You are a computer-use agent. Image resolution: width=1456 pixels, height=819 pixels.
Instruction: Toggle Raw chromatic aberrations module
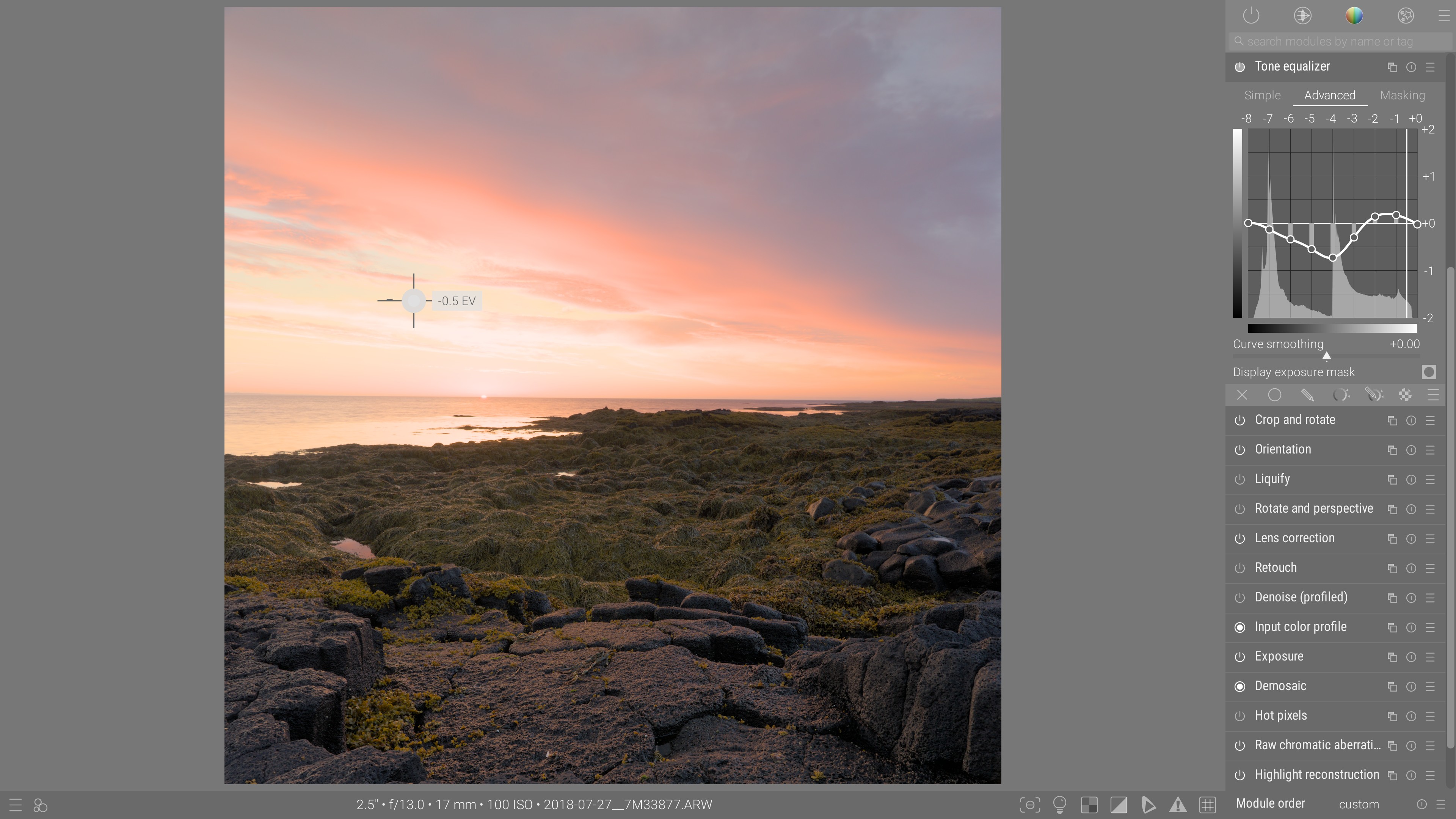pyautogui.click(x=1239, y=745)
